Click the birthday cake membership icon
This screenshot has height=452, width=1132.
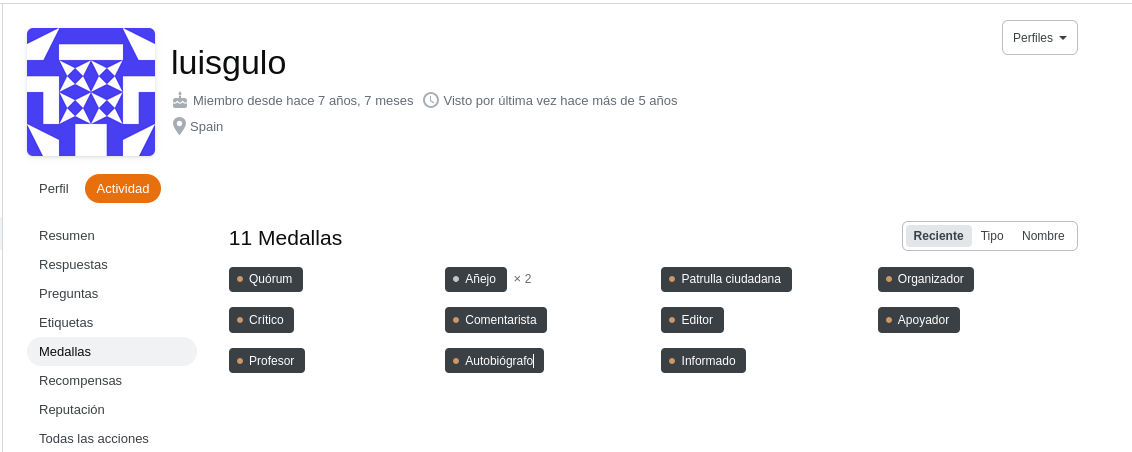tap(180, 100)
